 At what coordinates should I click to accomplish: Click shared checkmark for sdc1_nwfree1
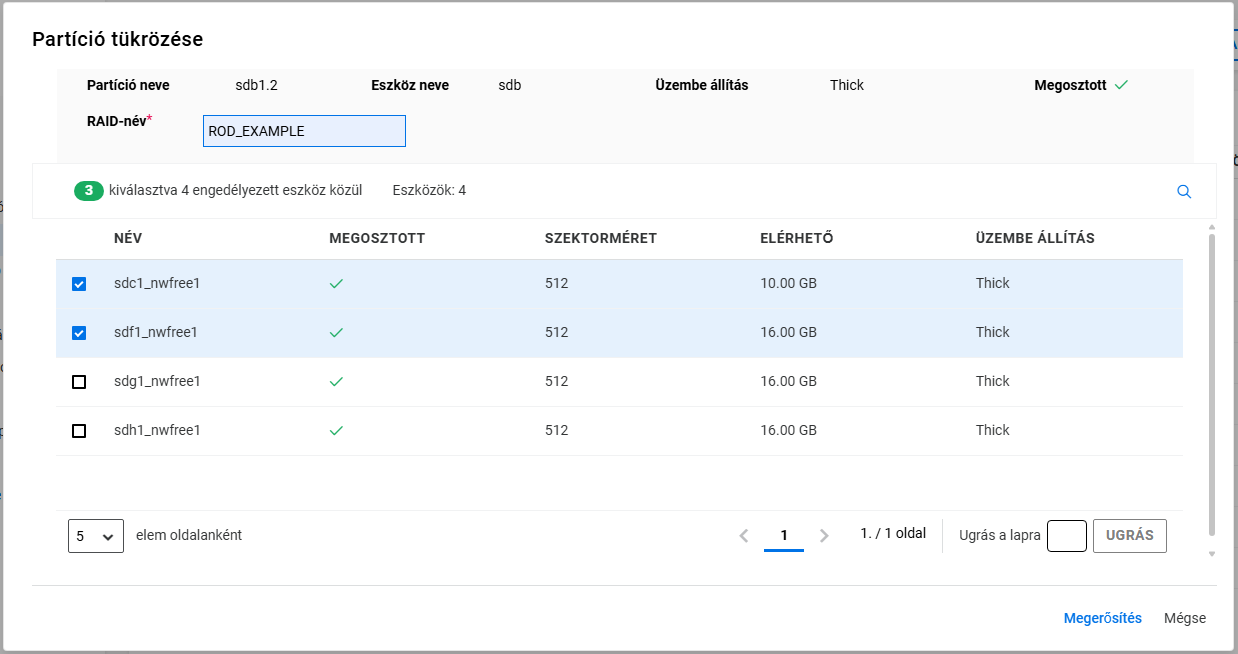(x=336, y=284)
